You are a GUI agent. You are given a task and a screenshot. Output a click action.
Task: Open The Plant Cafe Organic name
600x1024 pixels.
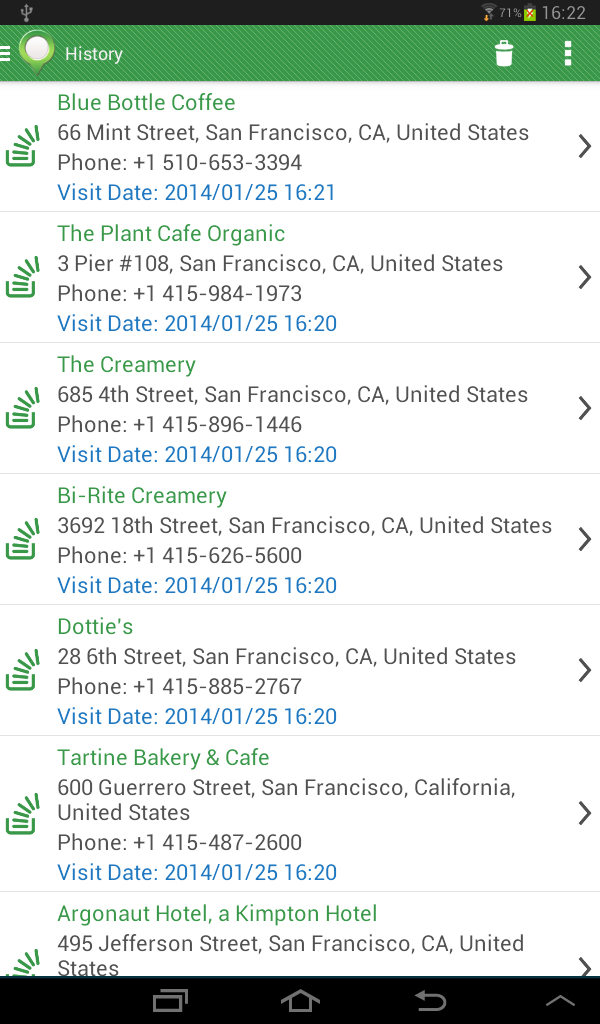click(171, 234)
